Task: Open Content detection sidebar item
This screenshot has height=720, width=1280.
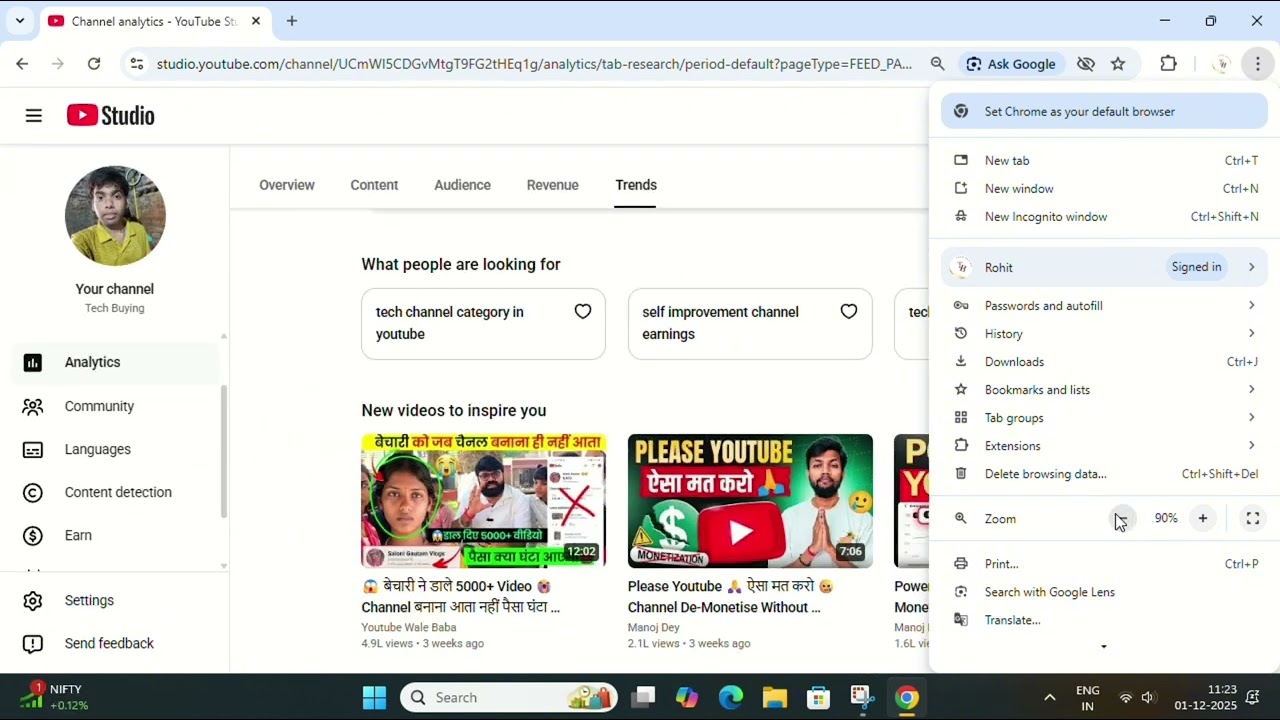Action: click(x=115, y=492)
